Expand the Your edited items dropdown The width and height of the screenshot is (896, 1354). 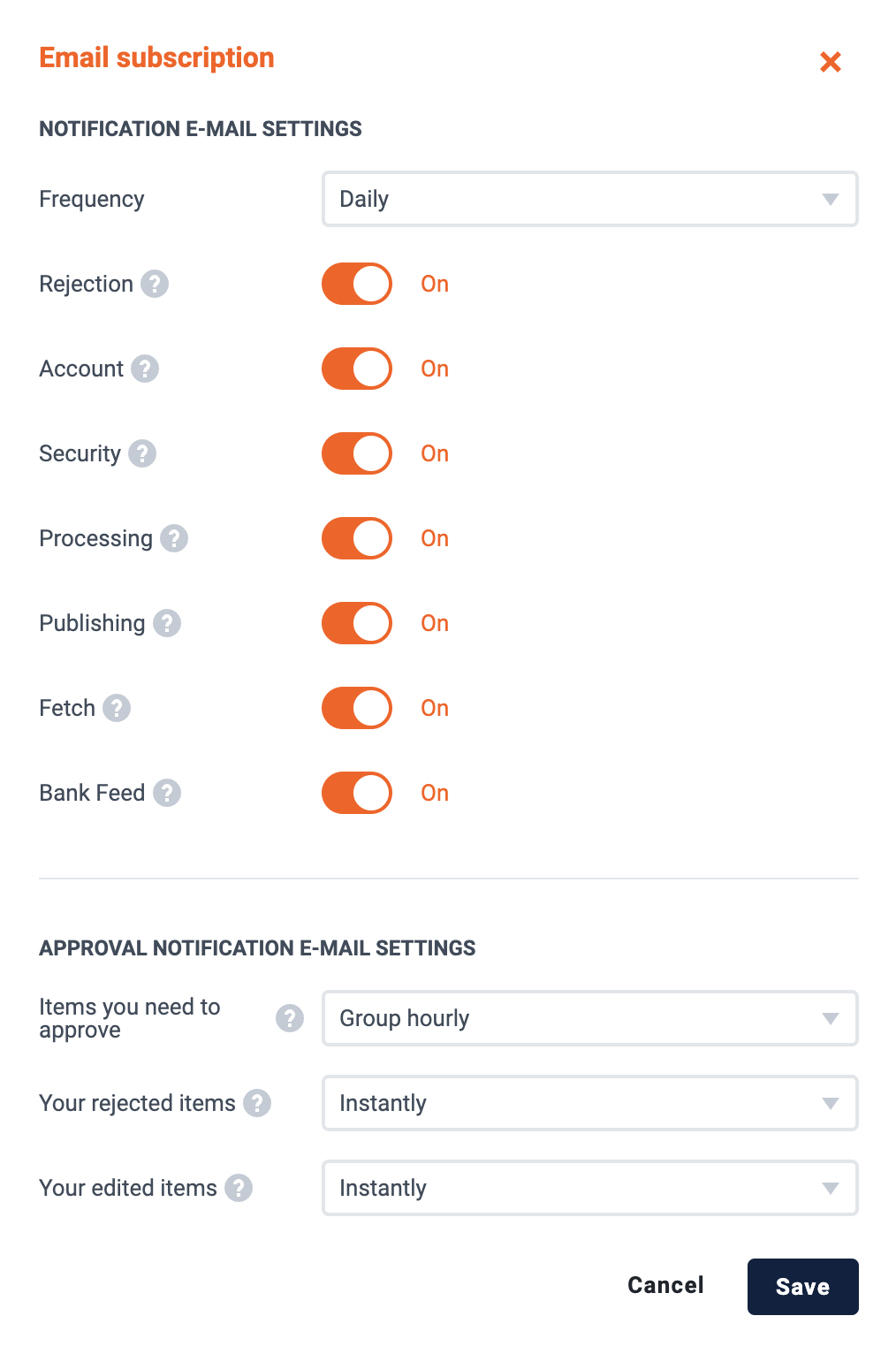point(590,1188)
